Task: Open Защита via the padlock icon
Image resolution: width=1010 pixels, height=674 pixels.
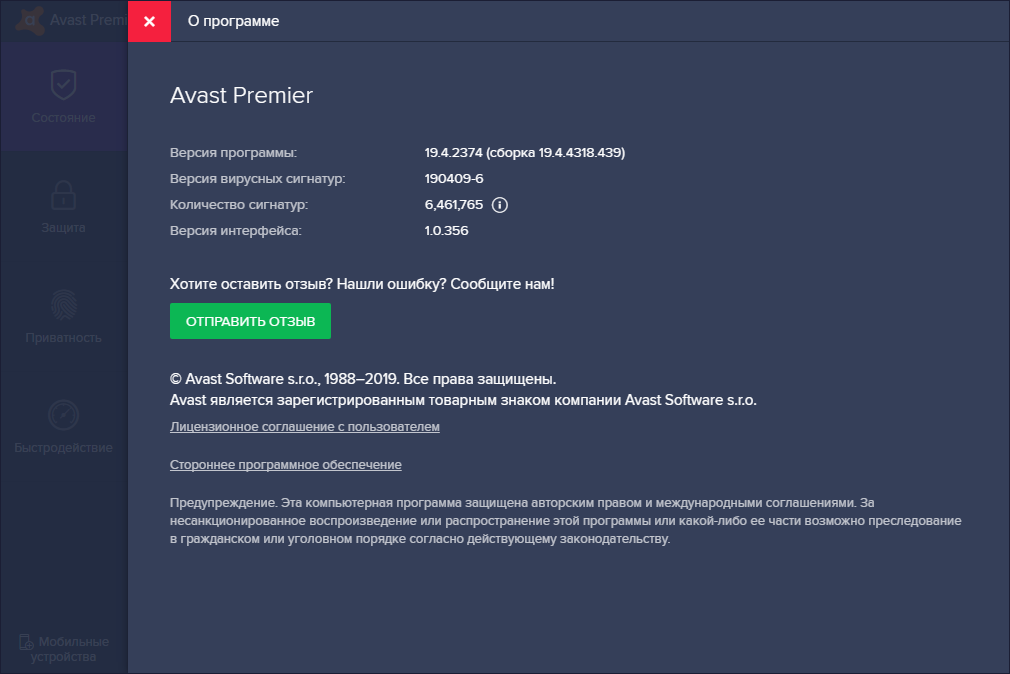Action: 63,195
